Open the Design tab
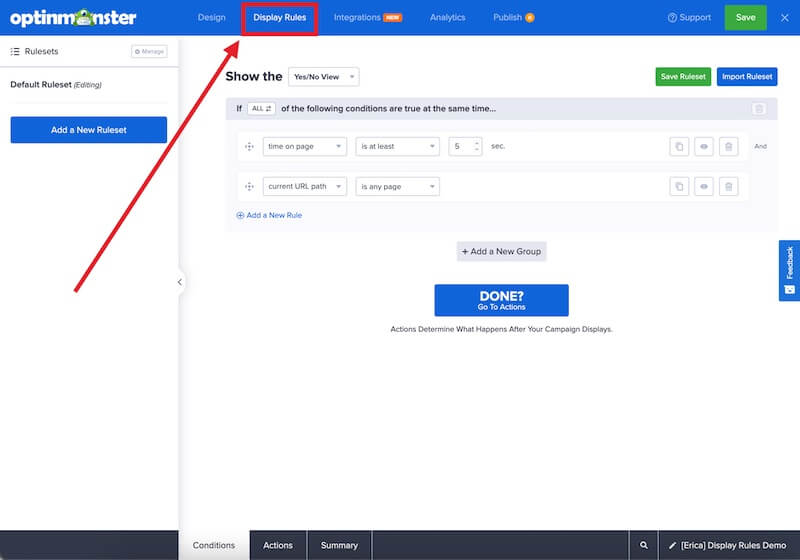800x560 pixels. tap(211, 17)
